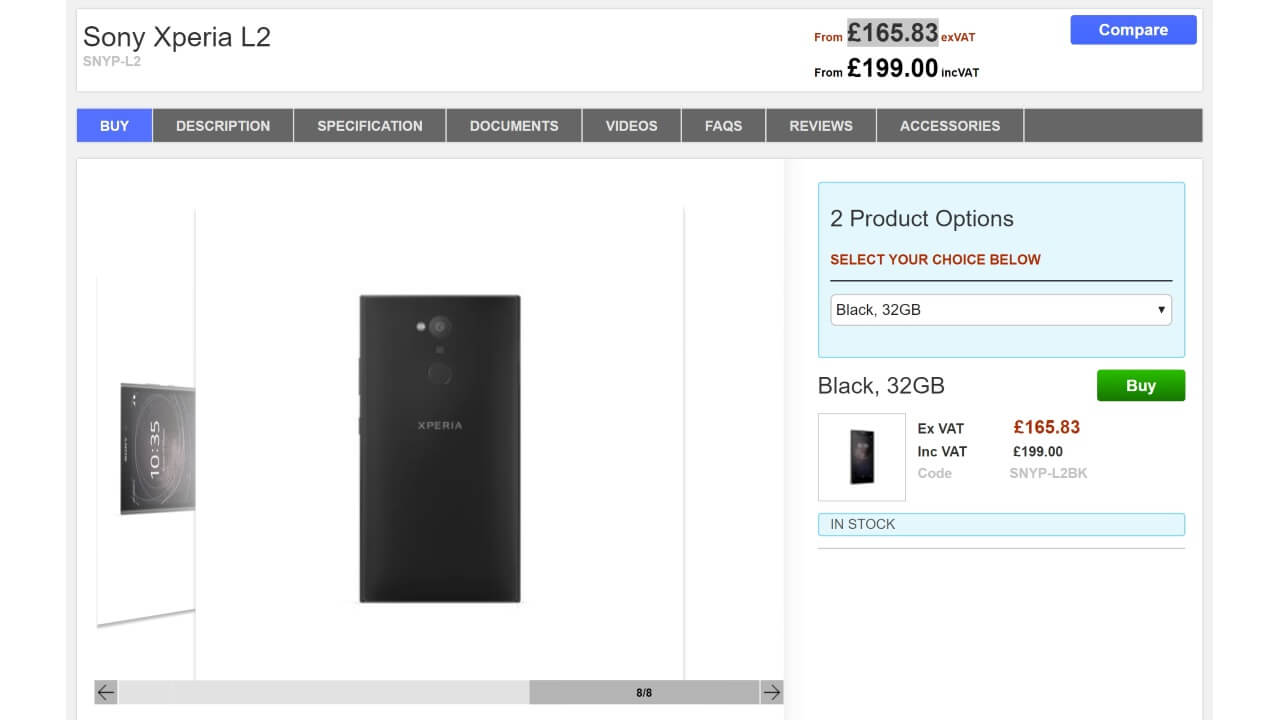View the Videos tab
The height and width of the screenshot is (720, 1280).
click(632, 126)
